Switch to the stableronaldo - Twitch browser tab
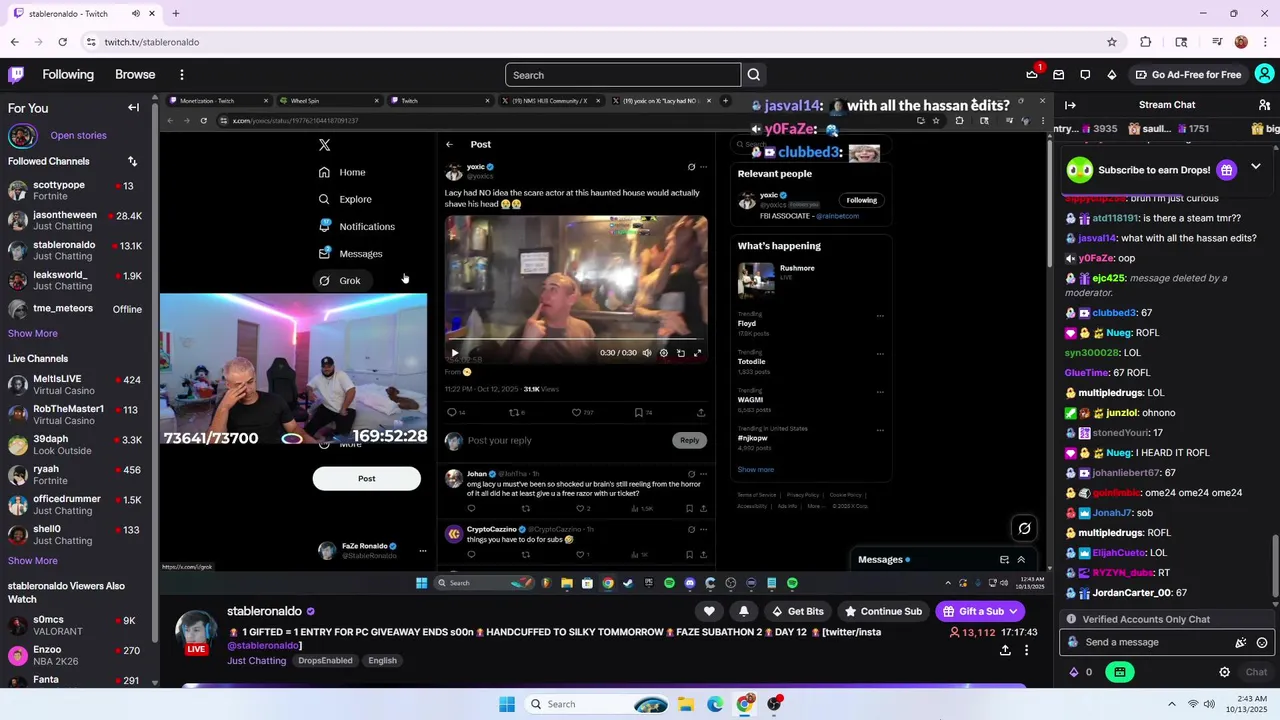The height and width of the screenshot is (720, 1280). [x=82, y=13]
